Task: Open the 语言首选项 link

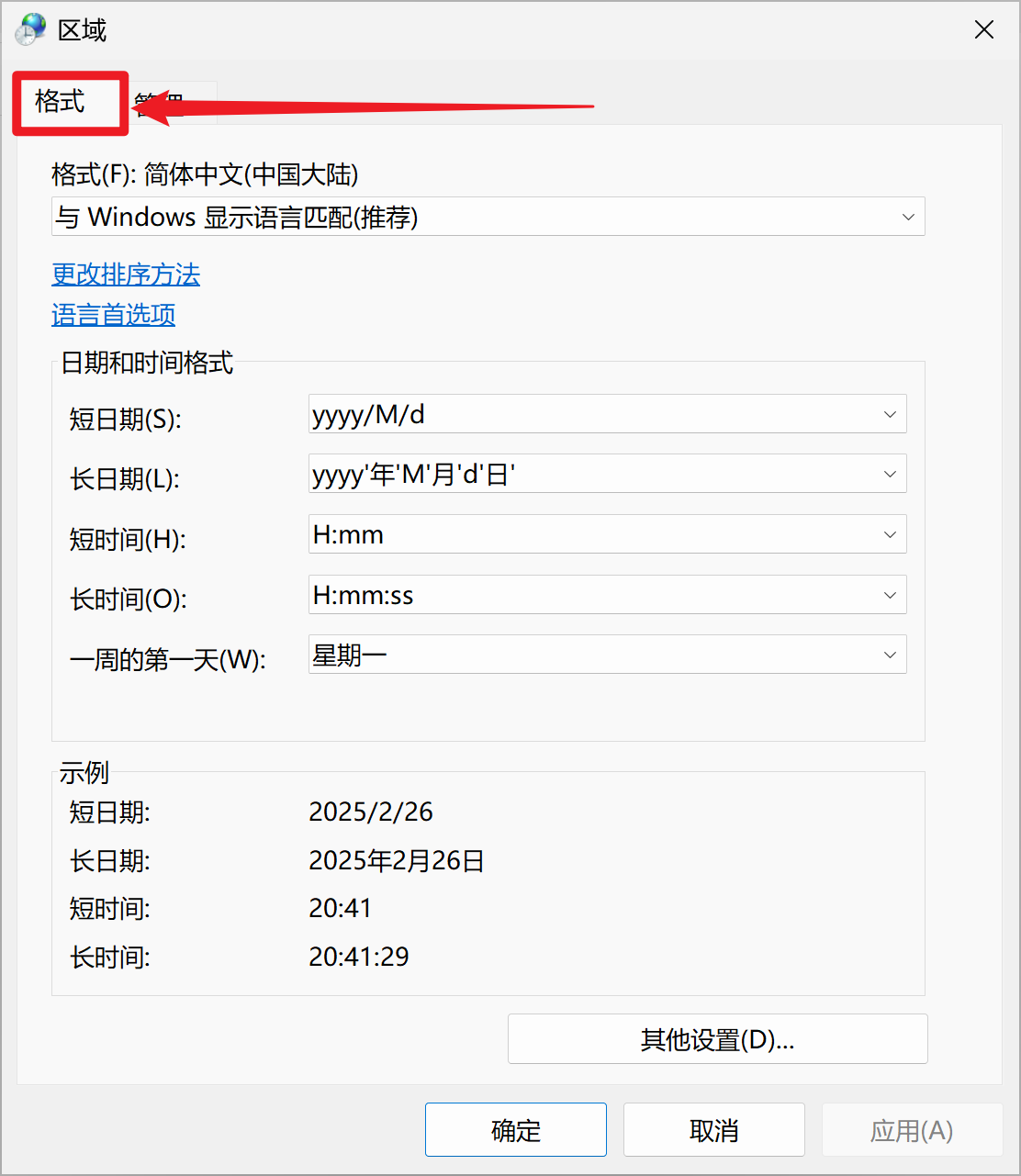Action: pos(113,315)
